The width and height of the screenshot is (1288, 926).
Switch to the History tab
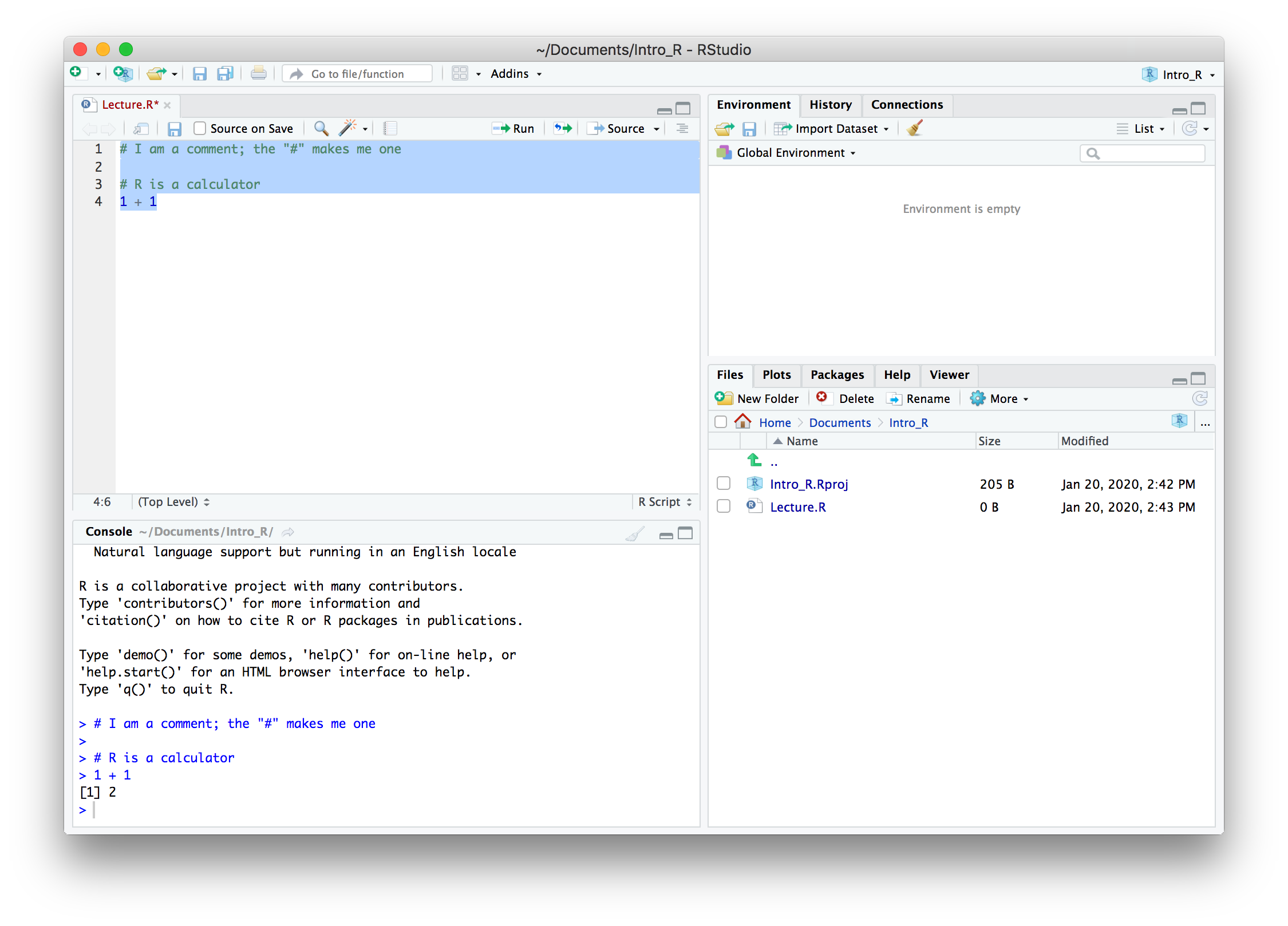[x=830, y=105]
